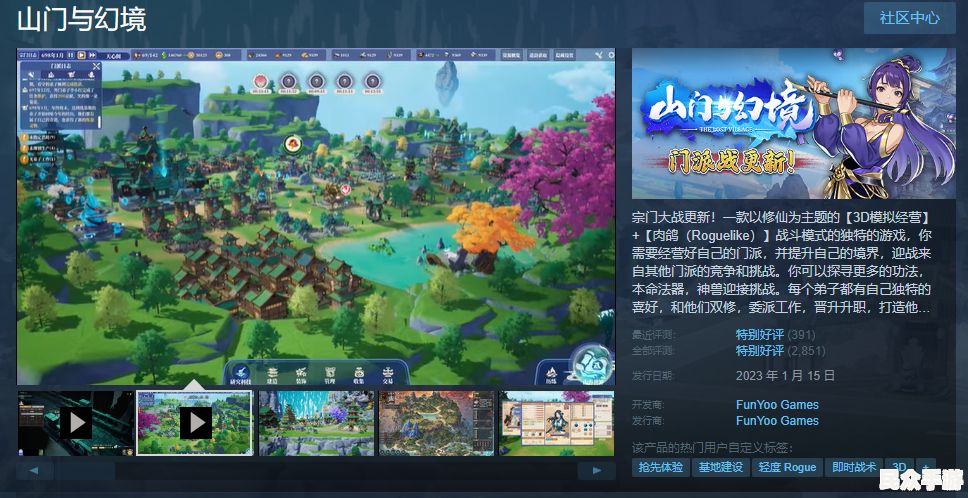Click the first log filter tab icon
Viewport: 968px width, 498px height.
31,77
